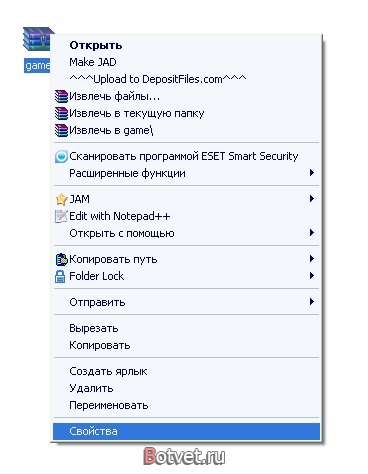Select Свойства from the context menu

(x=186, y=431)
